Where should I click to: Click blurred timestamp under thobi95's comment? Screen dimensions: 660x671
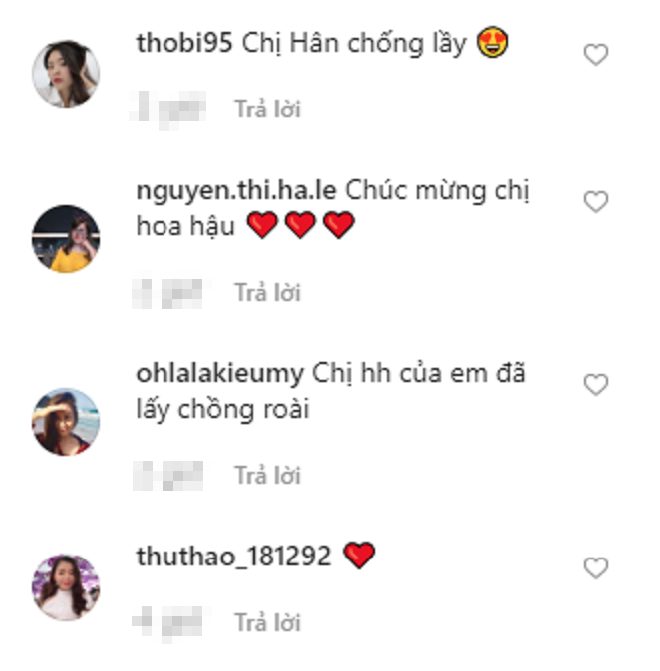click(x=168, y=110)
